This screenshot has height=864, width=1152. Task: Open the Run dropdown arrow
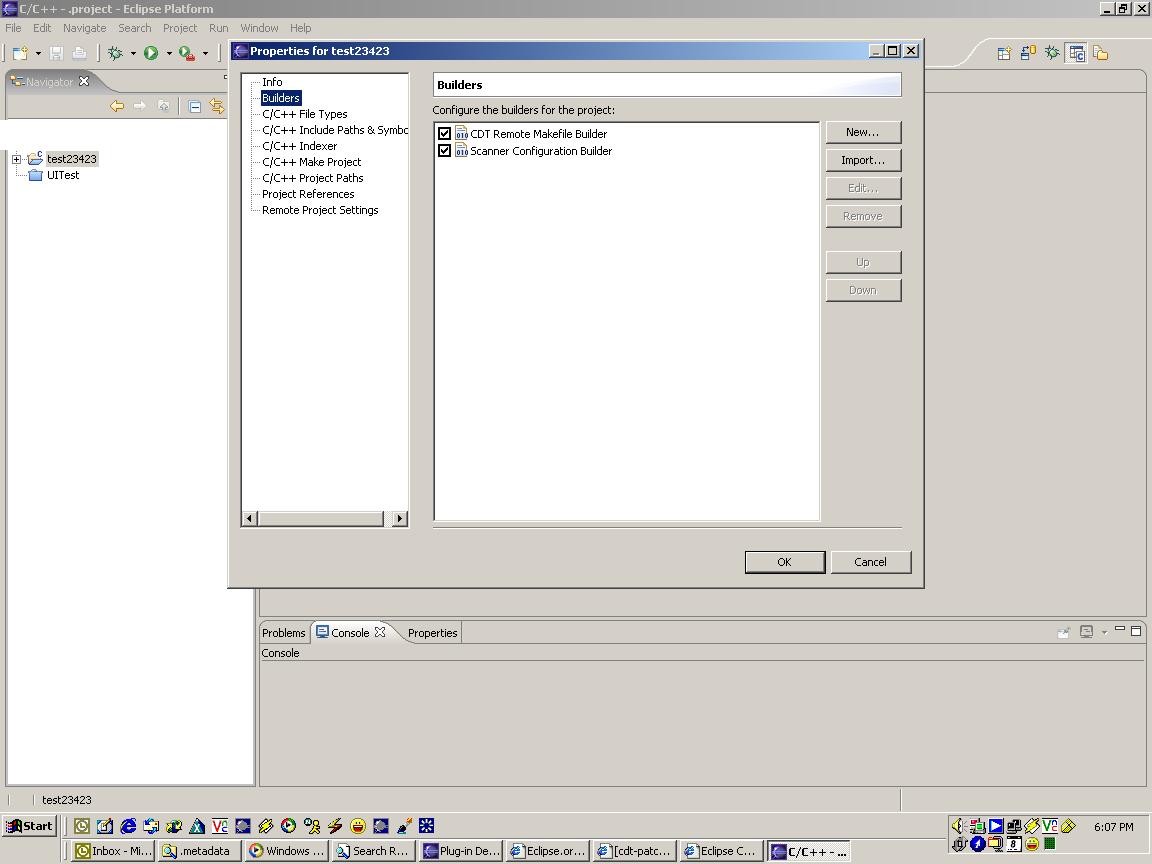169,54
